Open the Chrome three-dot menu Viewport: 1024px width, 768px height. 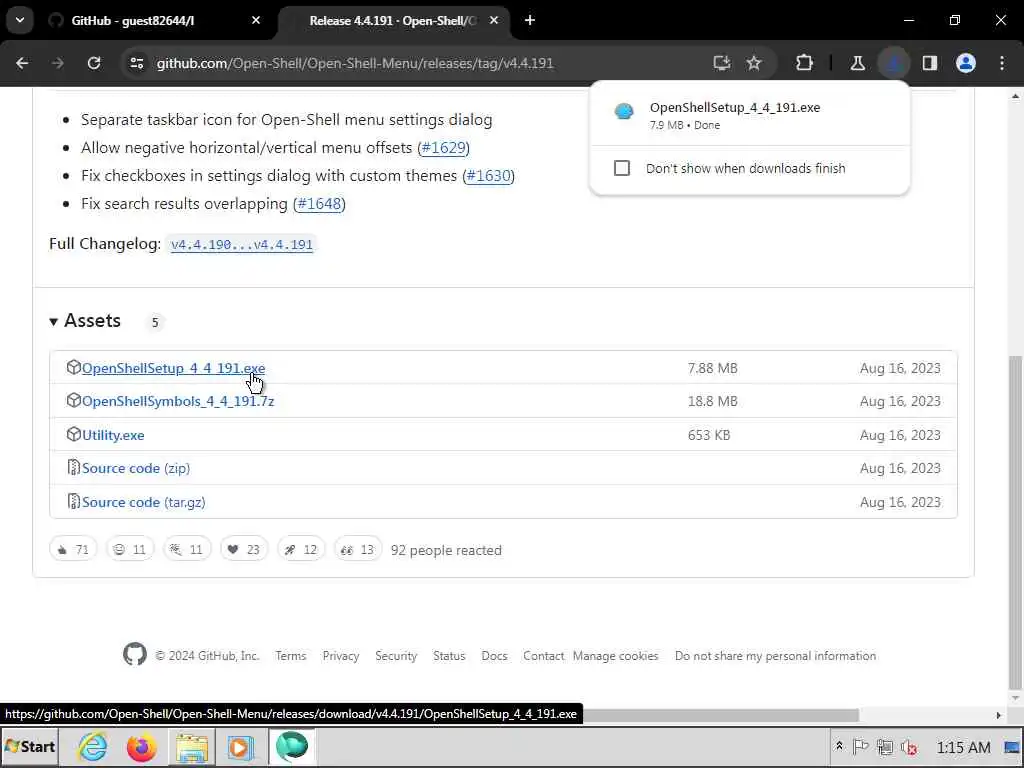pyautogui.click(x=1002, y=63)
